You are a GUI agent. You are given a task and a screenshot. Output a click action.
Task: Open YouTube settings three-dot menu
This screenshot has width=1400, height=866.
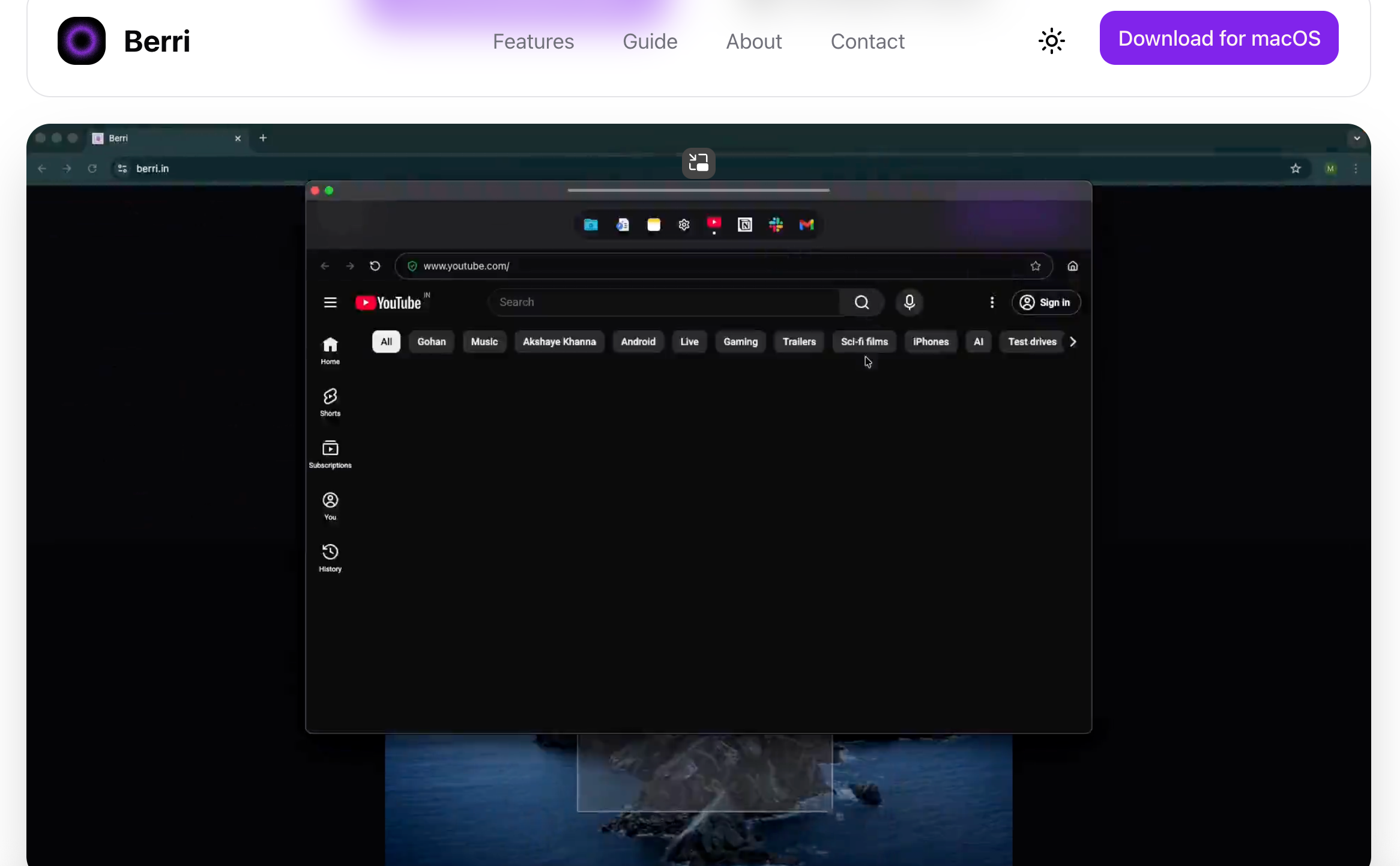point(992,302)
